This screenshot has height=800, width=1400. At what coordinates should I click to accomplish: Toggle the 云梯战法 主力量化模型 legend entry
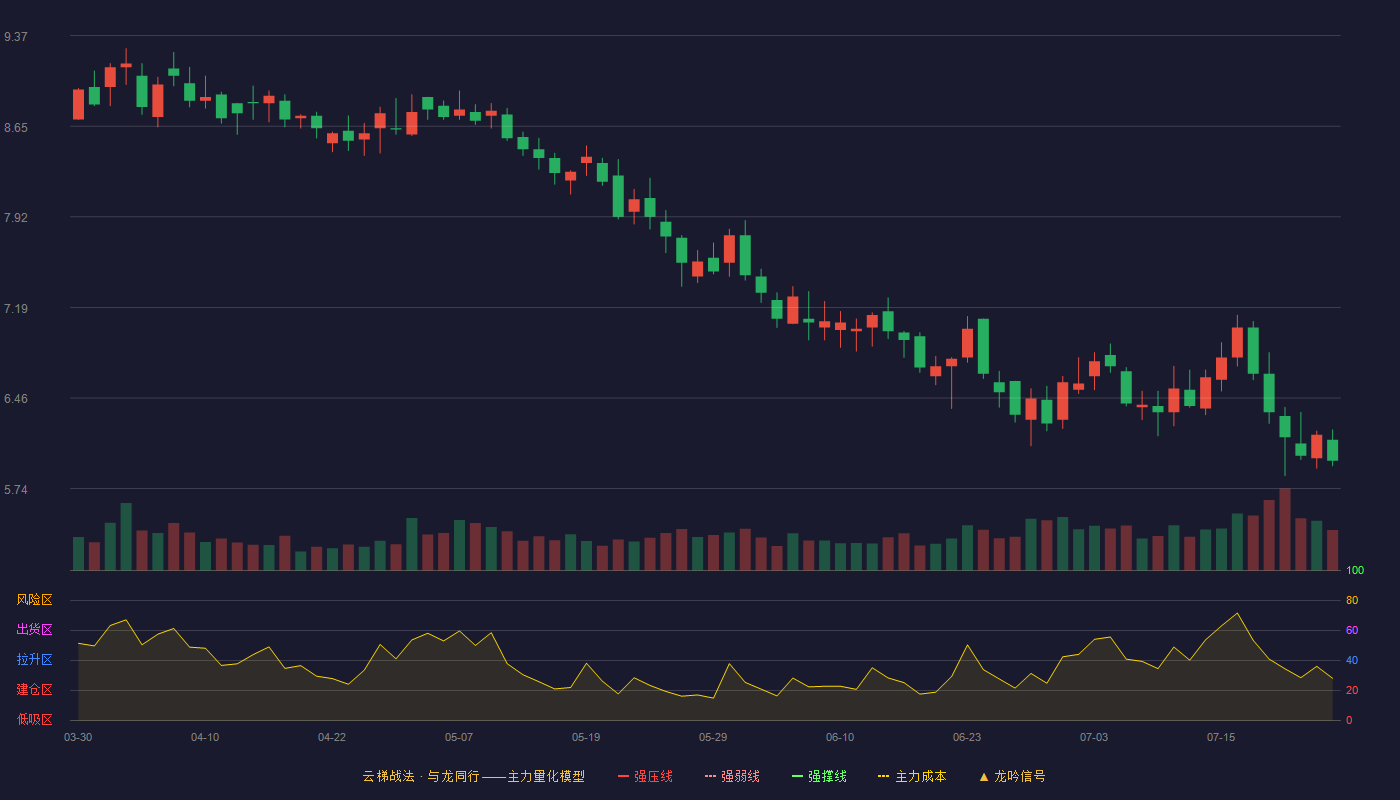473,776
